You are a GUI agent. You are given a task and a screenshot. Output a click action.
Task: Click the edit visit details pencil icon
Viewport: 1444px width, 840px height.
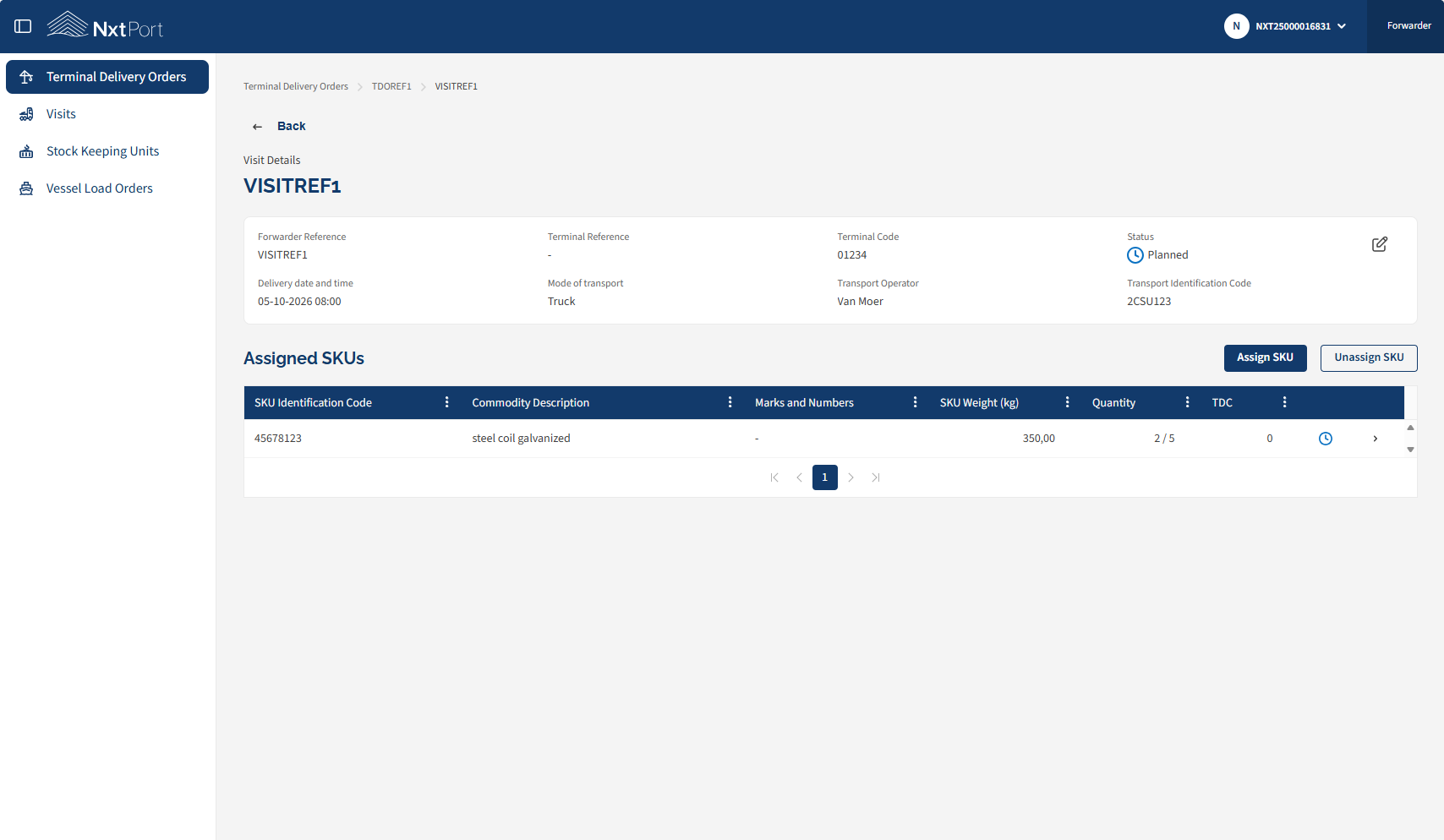pos(1379,244)
